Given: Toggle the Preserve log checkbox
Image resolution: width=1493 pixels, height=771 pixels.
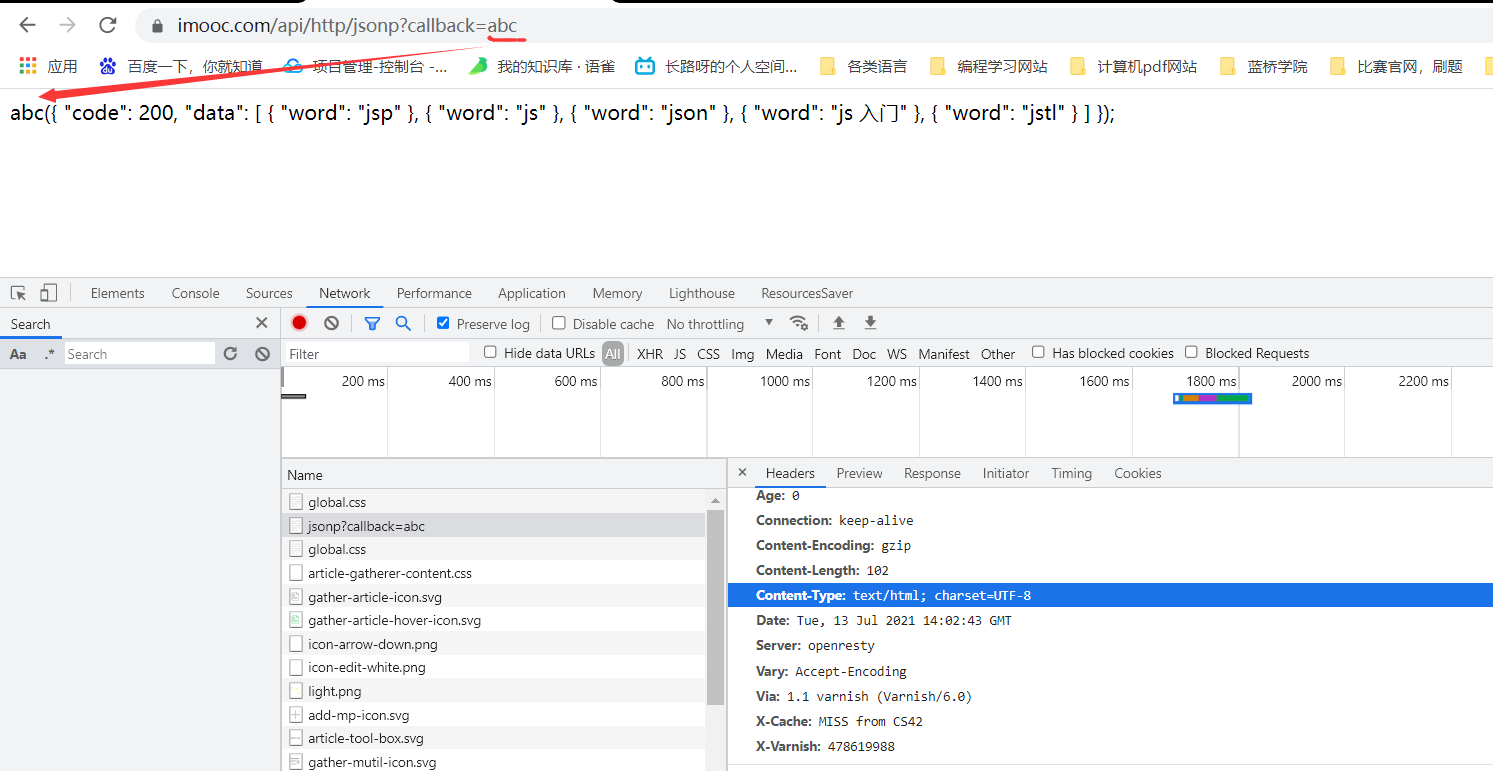Looking at the screenshot, I should point(443,323).
